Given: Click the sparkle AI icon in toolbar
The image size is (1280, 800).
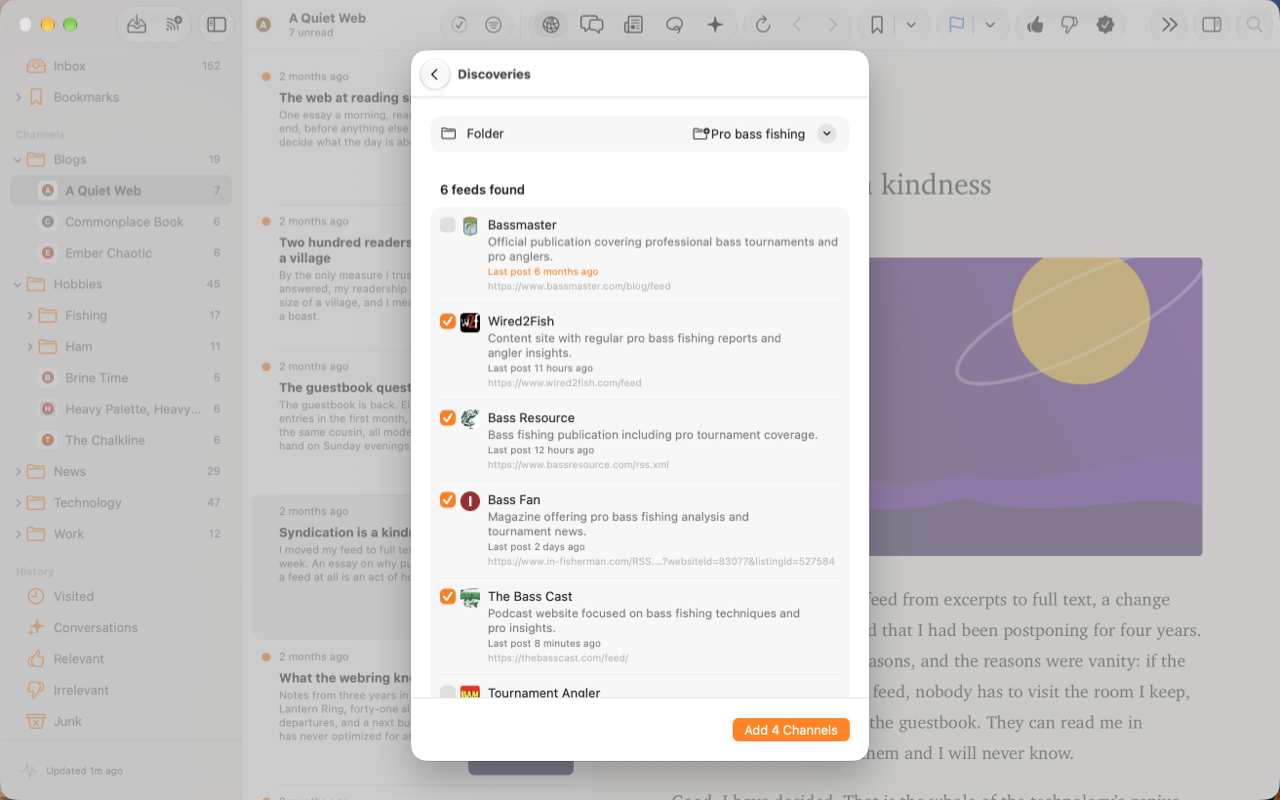Looking at the screenshot, I should point(715,25).
